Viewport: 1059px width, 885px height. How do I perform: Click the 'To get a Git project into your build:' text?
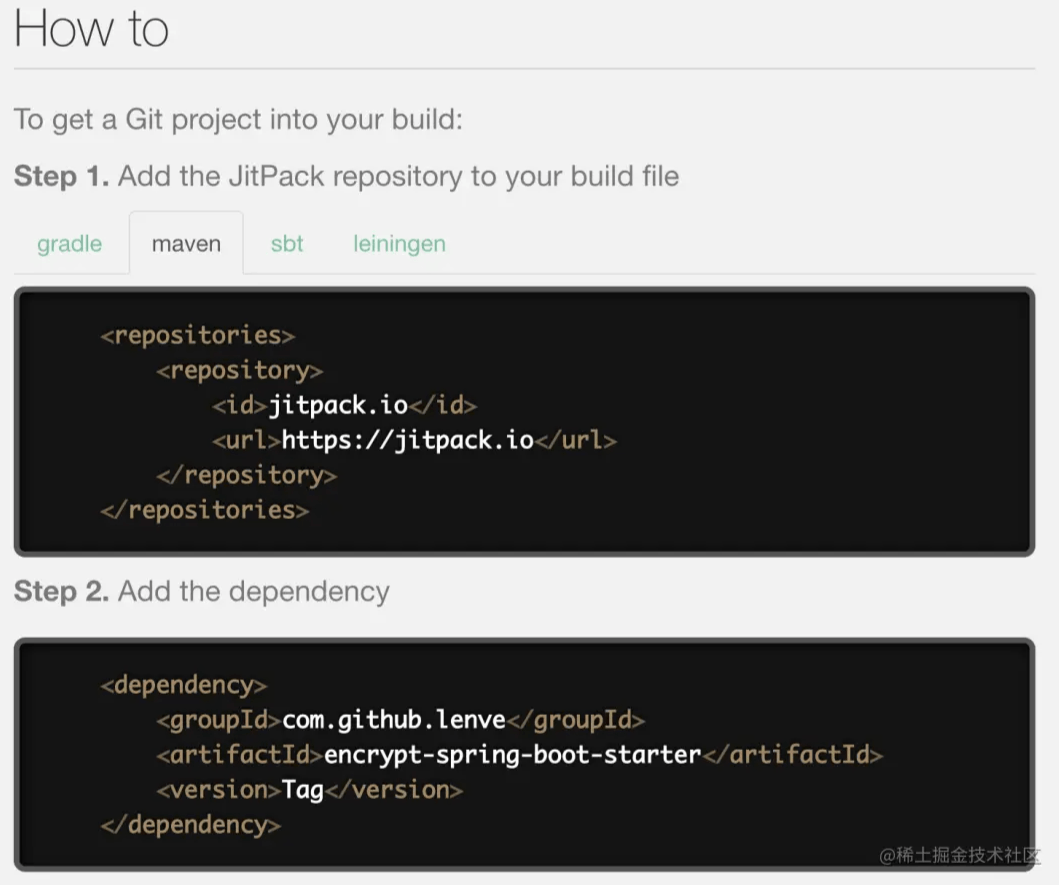[238, 120]
